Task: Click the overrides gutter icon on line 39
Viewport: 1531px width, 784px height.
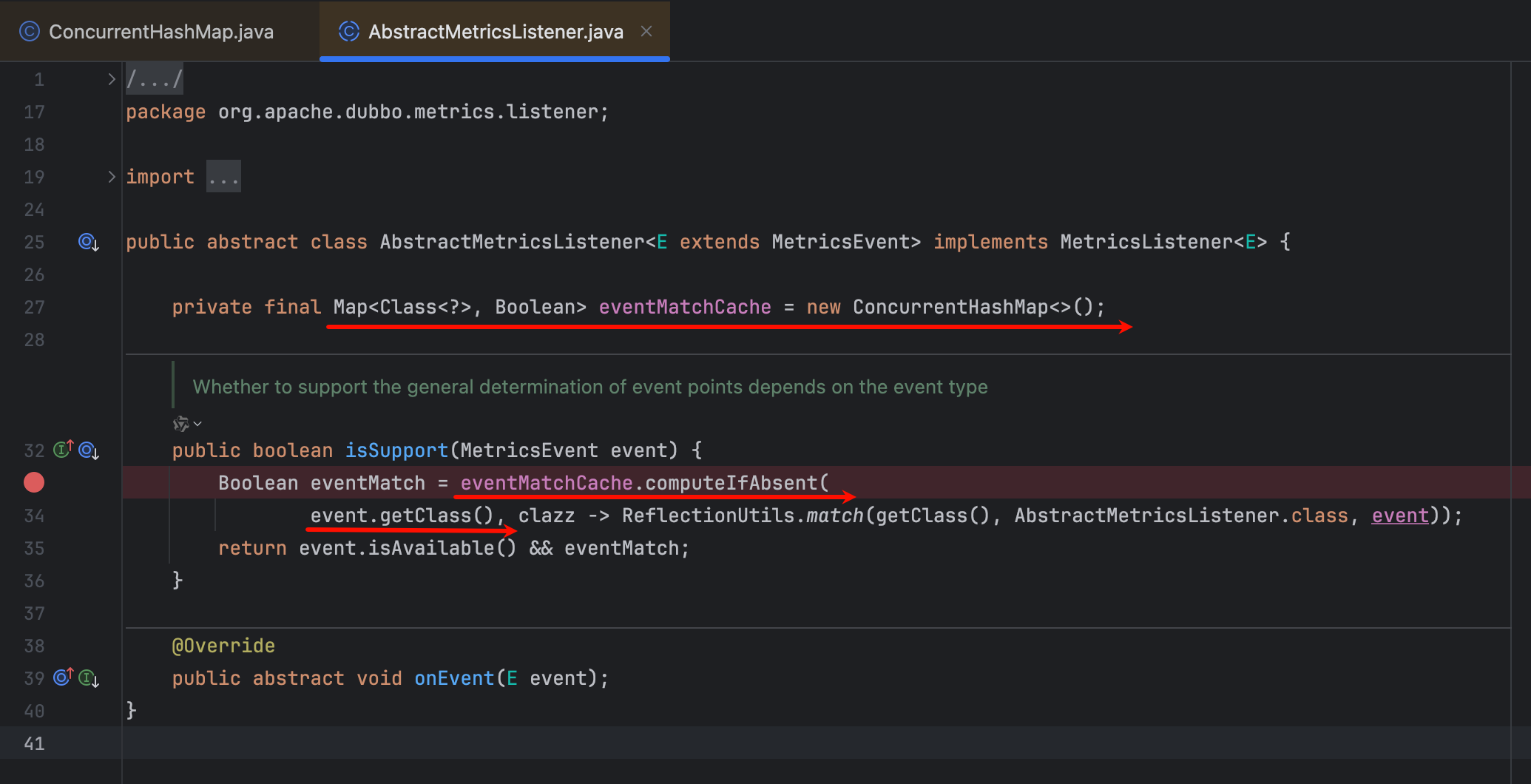Action: [x=64, y=677]
